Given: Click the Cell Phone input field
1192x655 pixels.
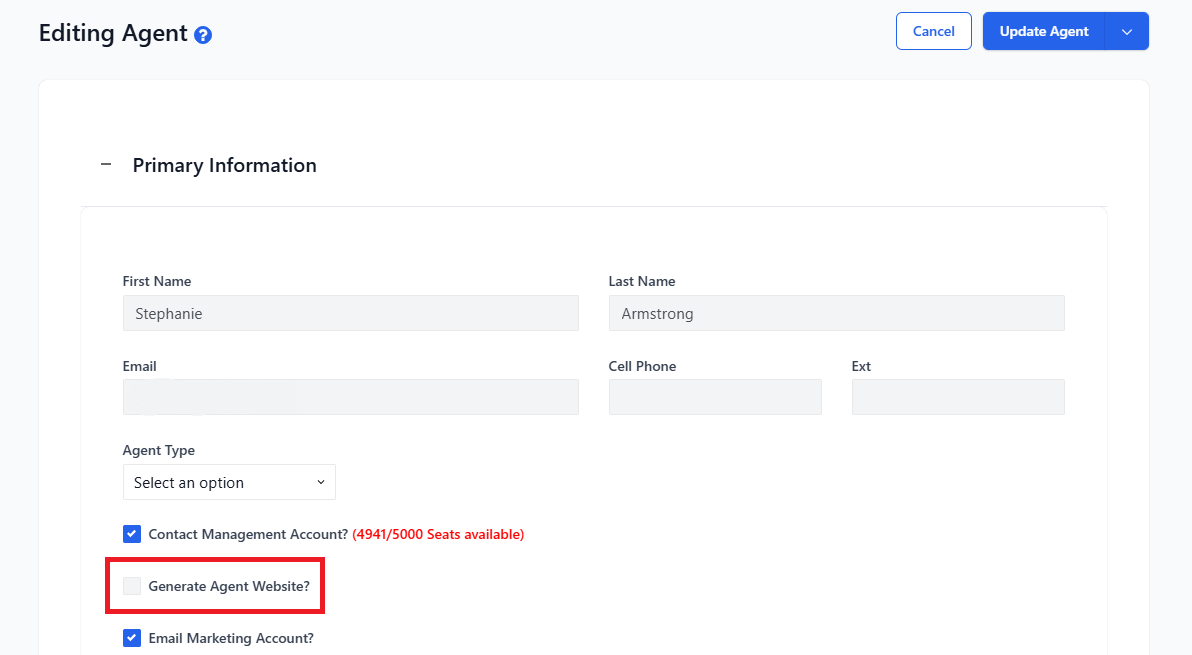Looking at the screenshot, I should pos(715,397).
